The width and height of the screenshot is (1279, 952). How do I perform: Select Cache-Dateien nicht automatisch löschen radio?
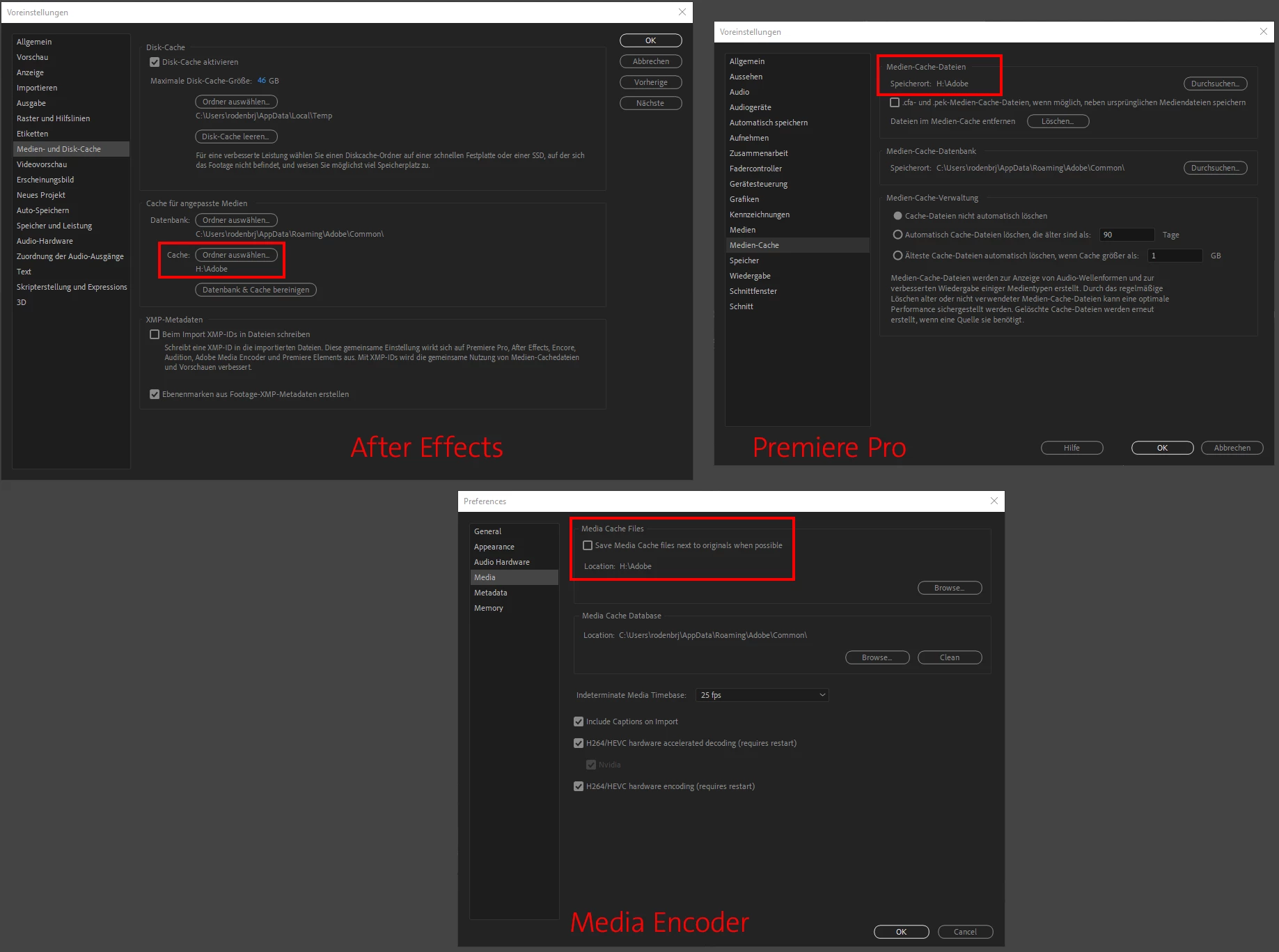tap(897, 216)
